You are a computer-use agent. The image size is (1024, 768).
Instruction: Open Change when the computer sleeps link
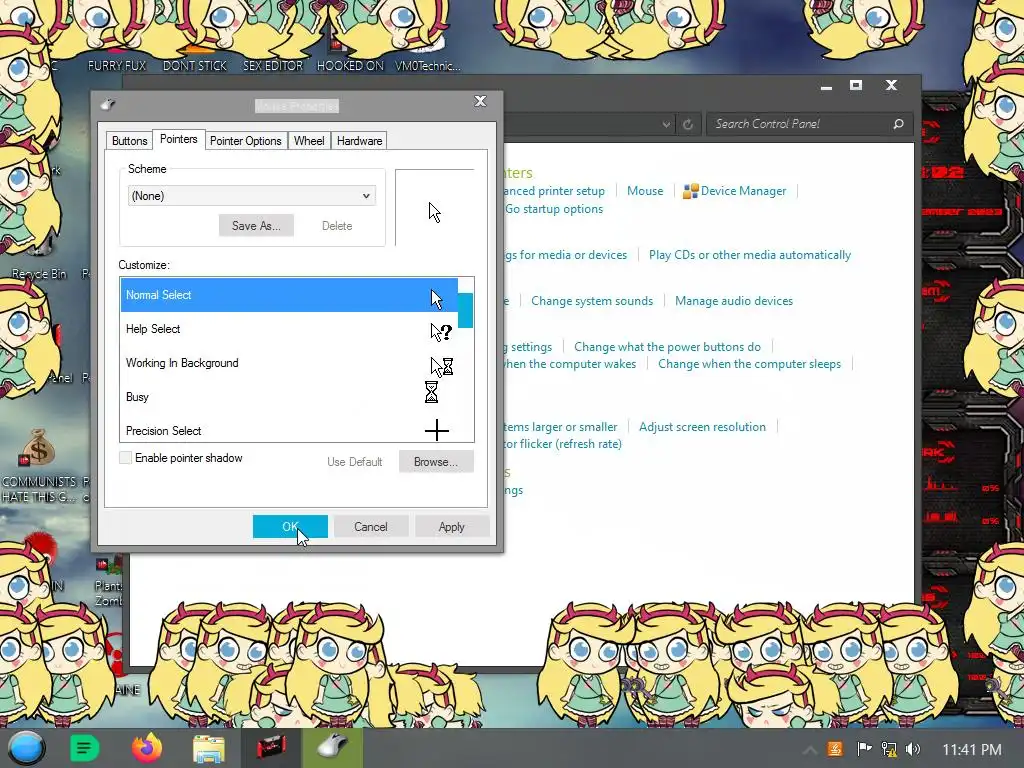coord(749,364)
